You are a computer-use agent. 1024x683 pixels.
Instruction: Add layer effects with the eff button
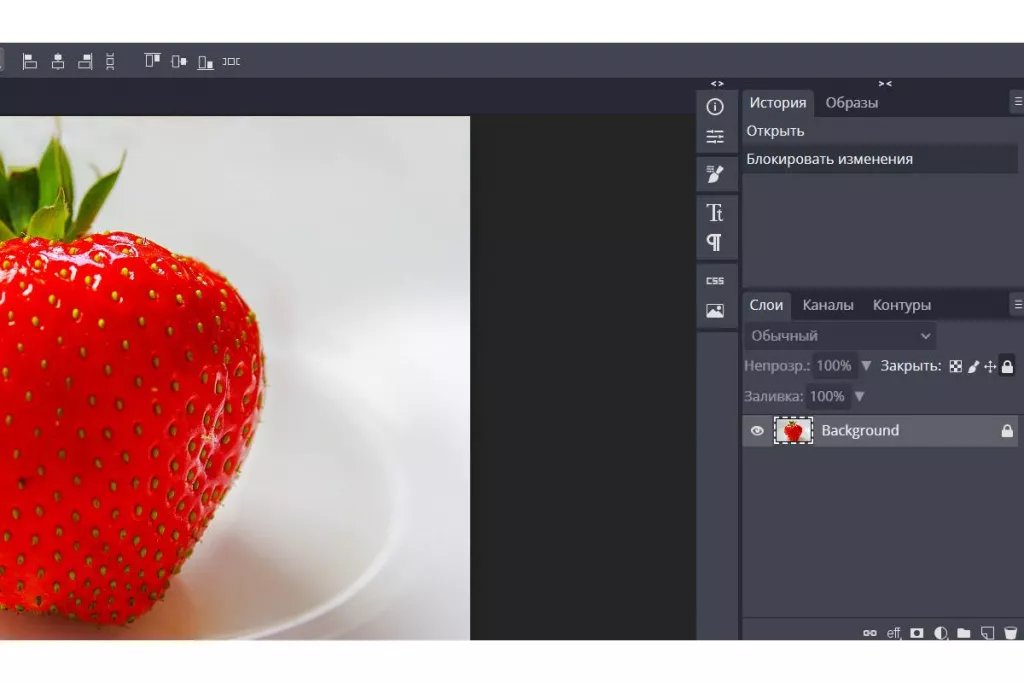click(x=893, y=633)
